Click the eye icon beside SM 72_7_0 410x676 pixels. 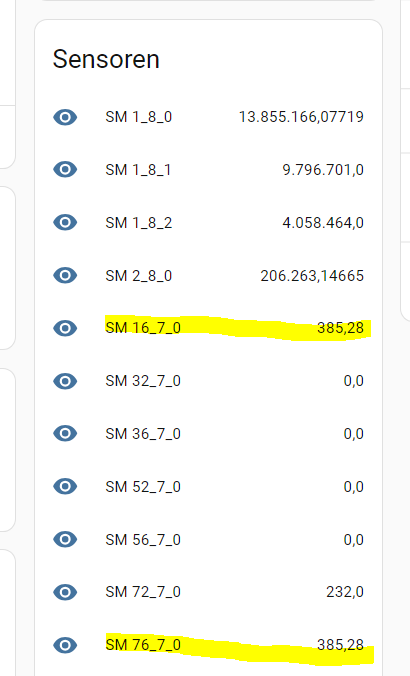[65, 592]
